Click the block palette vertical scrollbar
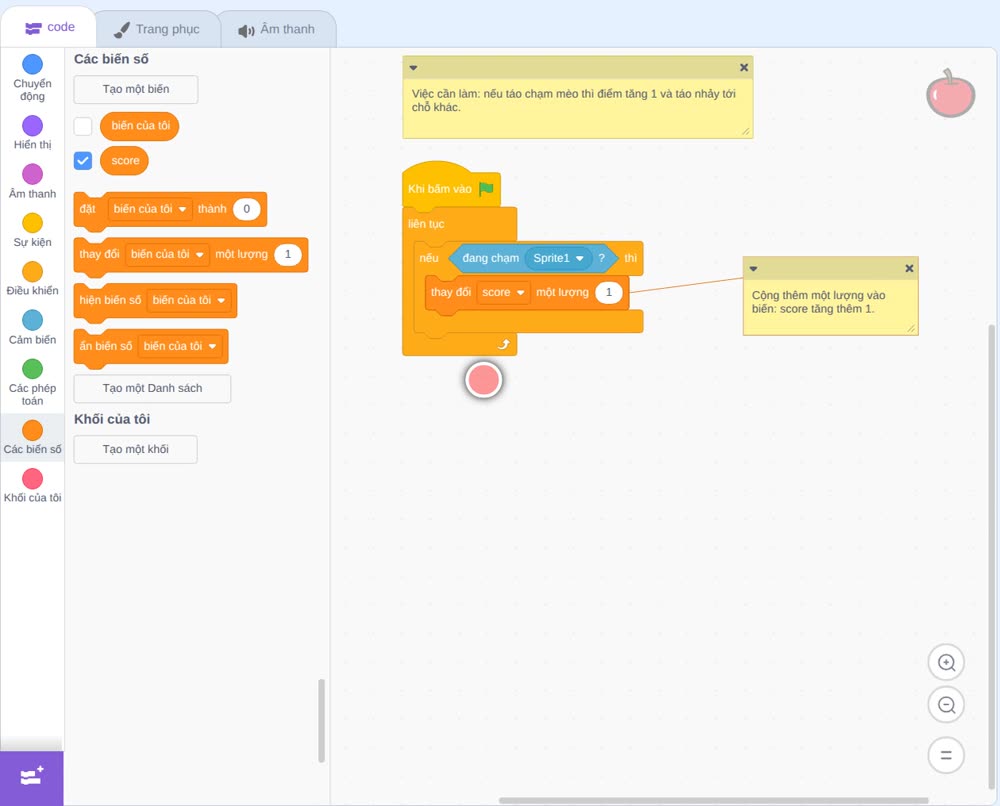Viewport: 1000px width, 806px height. (321, 721)
